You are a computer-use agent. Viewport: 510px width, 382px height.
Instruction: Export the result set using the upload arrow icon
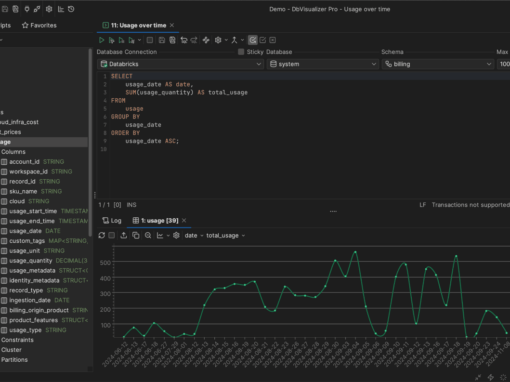pyautogui.click(x=123, y=235)
